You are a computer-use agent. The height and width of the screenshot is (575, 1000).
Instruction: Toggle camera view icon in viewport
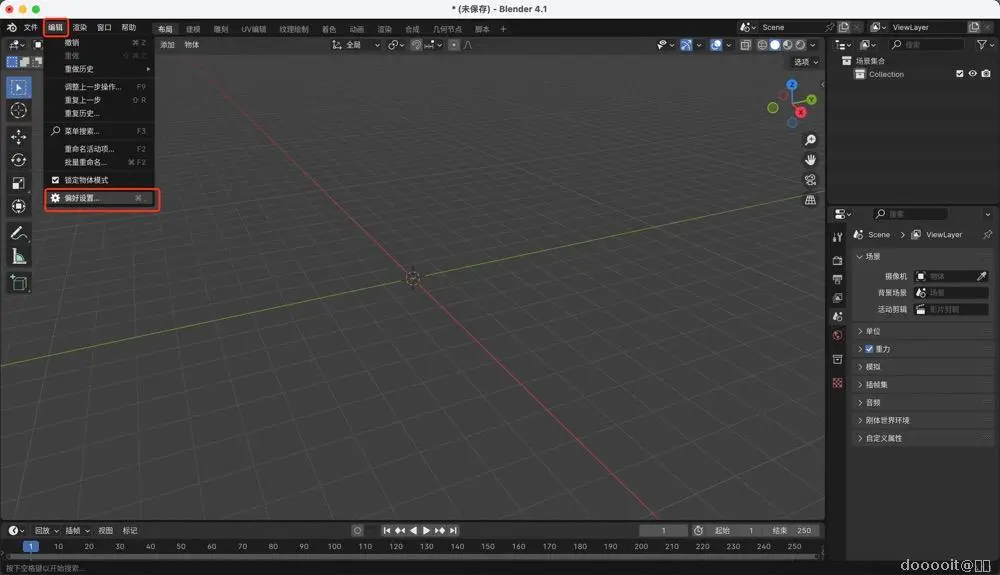[x=810, y=180]
